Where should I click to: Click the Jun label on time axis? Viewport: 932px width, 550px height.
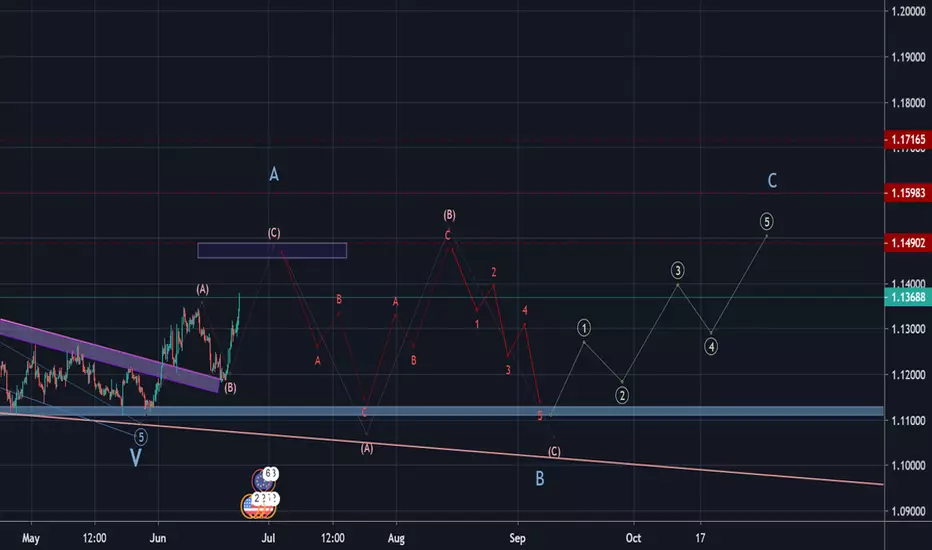click(x=158, y=538)
